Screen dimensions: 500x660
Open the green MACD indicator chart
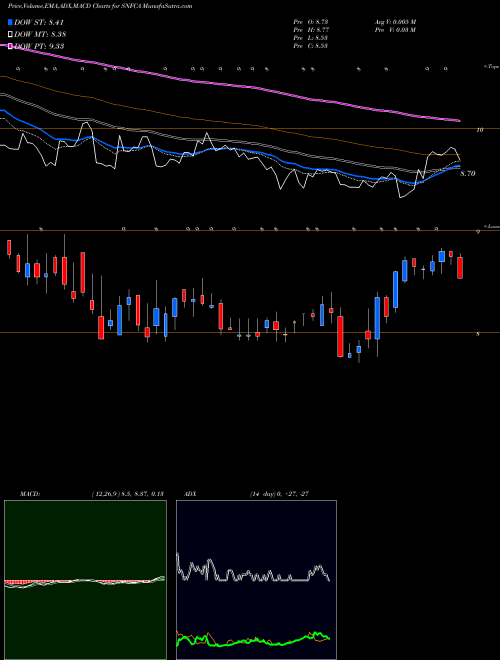click(x=85, y=580)
